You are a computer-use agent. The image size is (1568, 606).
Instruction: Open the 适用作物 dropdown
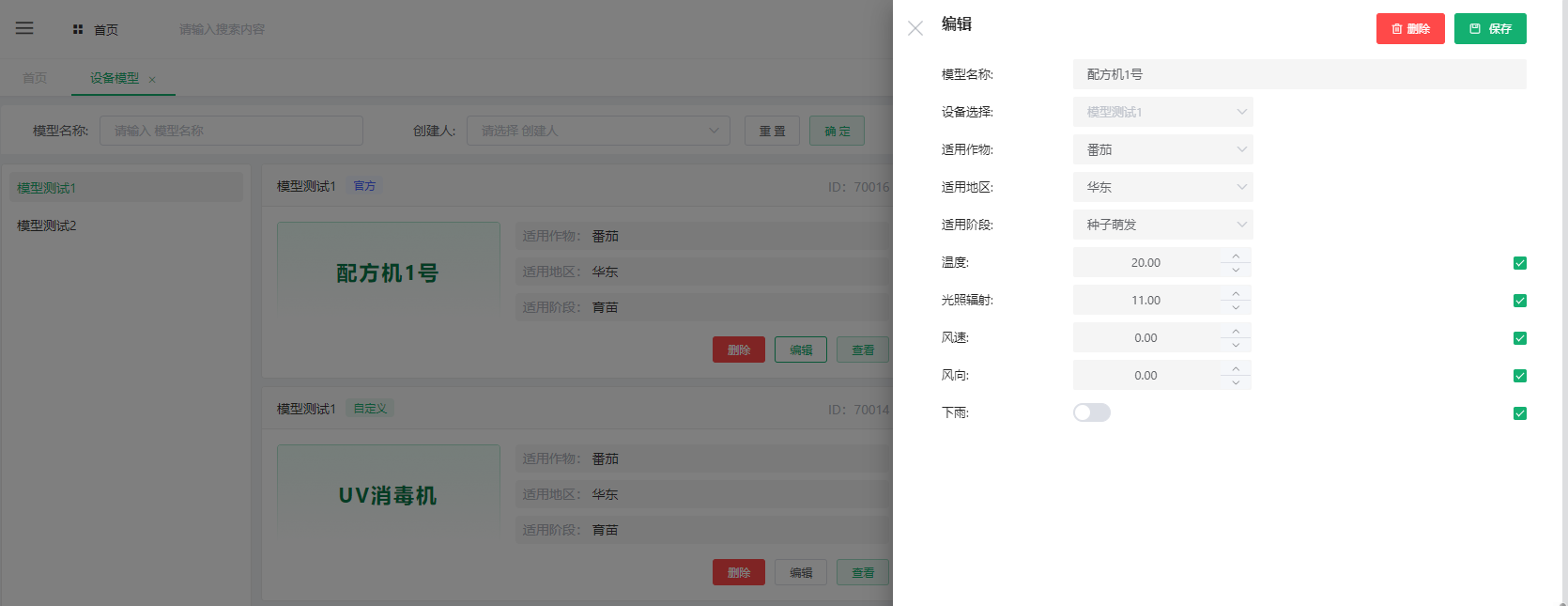click(1162, 149)
